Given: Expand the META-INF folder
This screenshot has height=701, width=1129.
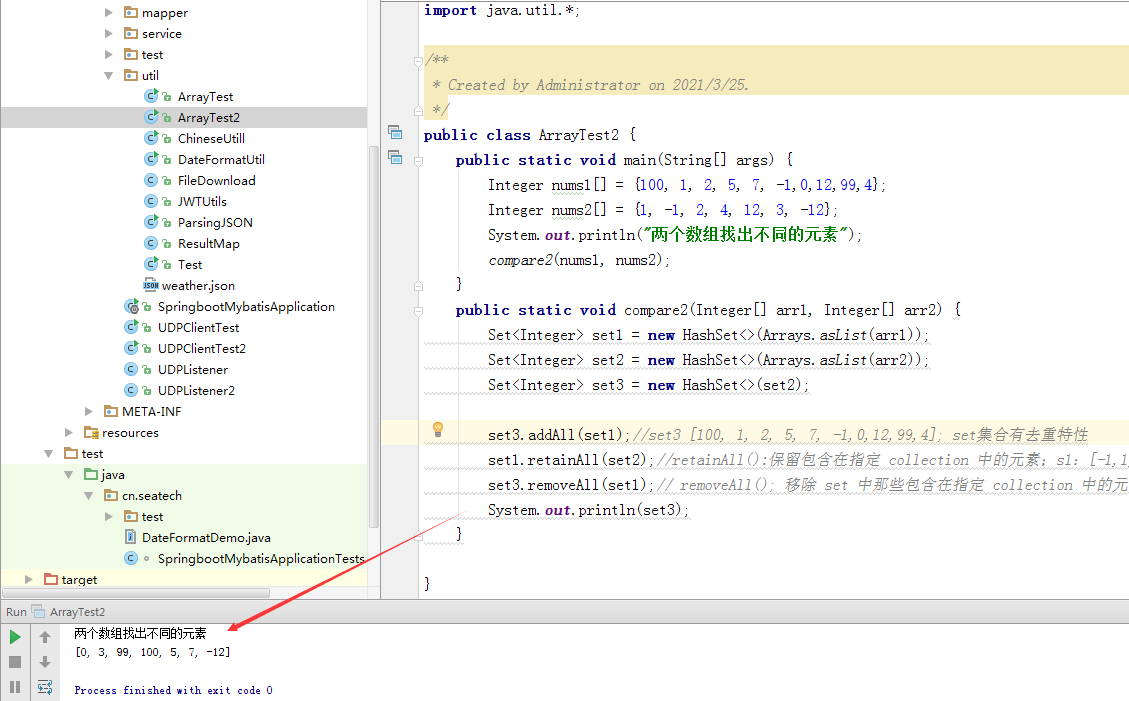Looking at the screenshot, I should pos(89,411).
